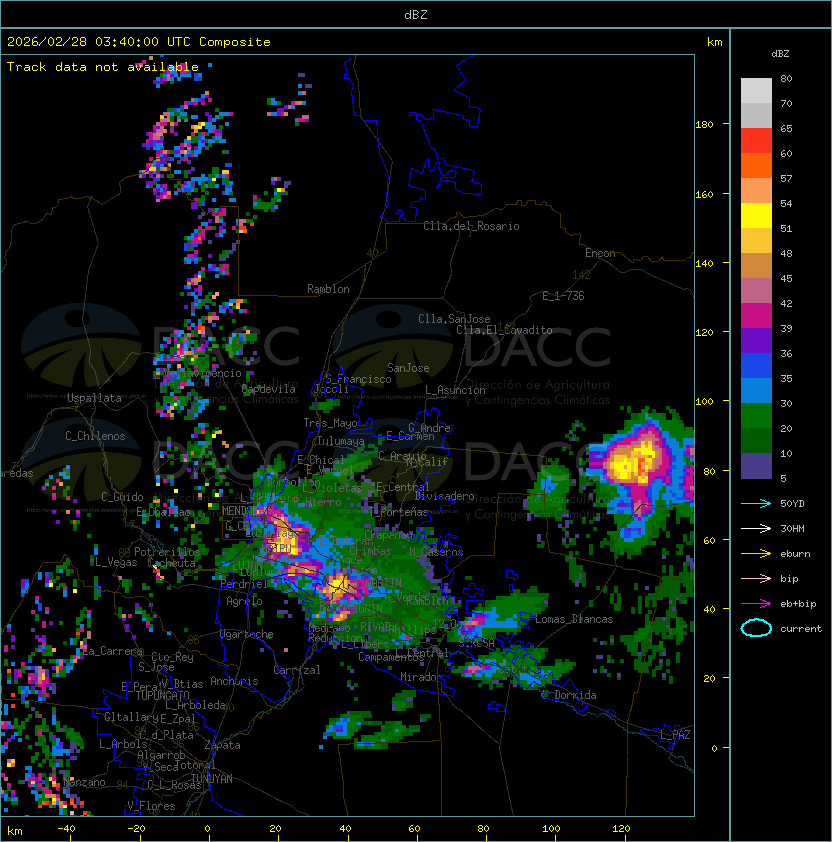The width and height of the screenshot is (832, 842).
Task: Click the 'L_Asuncion' map label
Action: coord(455,390)
